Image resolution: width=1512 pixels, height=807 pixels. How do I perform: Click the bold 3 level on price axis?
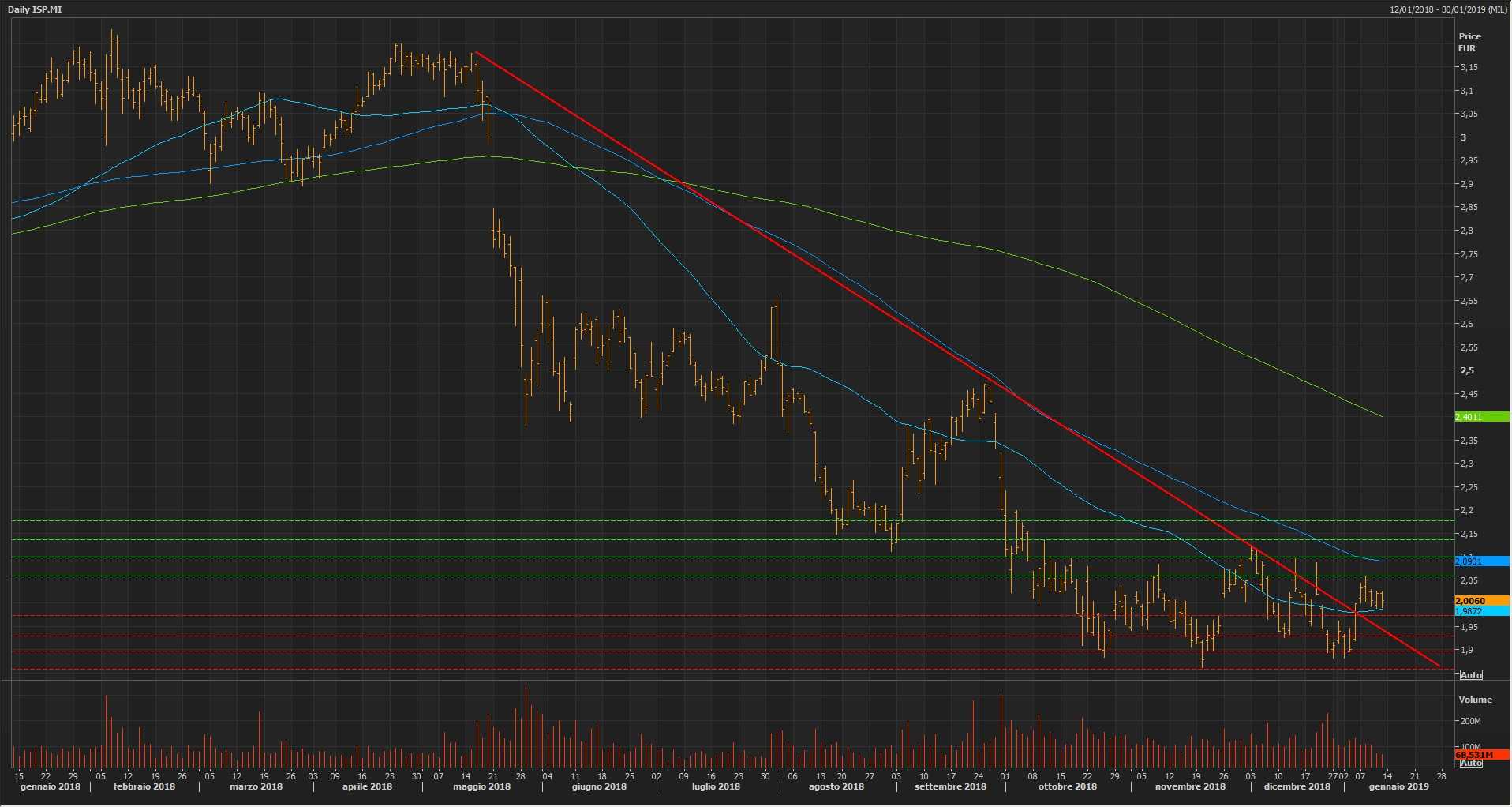tap(1463, 137)
